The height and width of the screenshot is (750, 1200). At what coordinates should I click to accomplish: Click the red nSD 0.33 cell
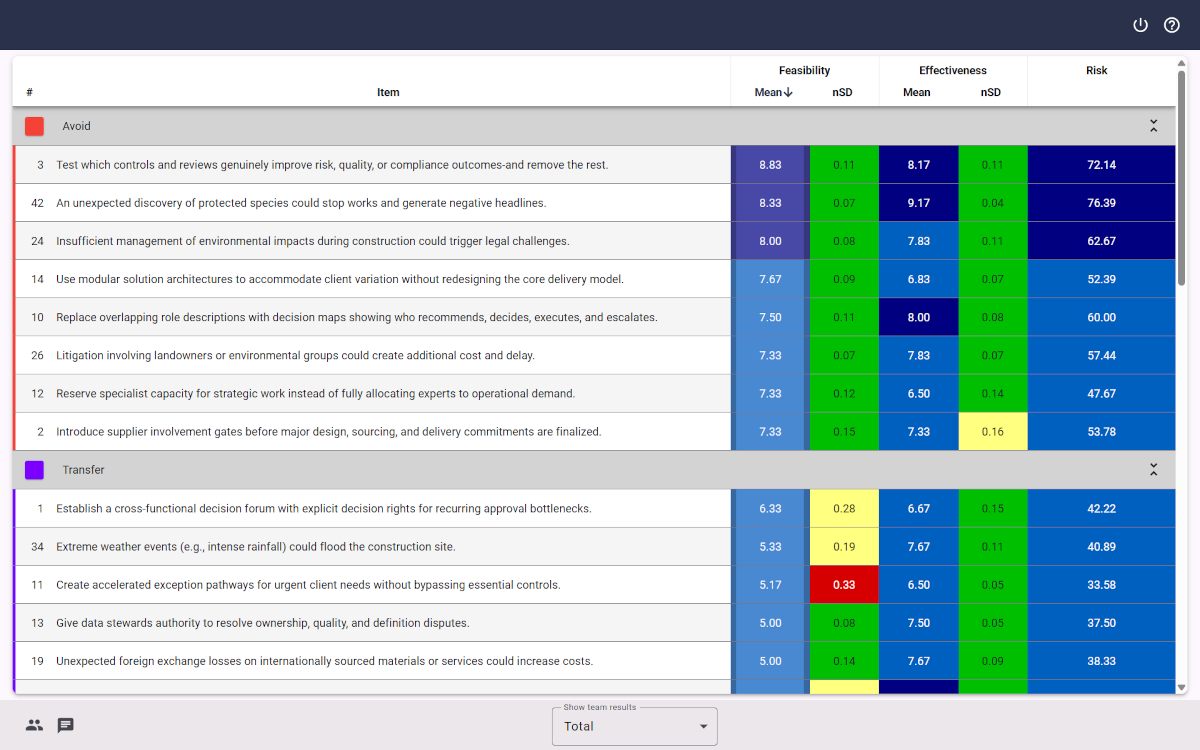click(x=844, y=584)
